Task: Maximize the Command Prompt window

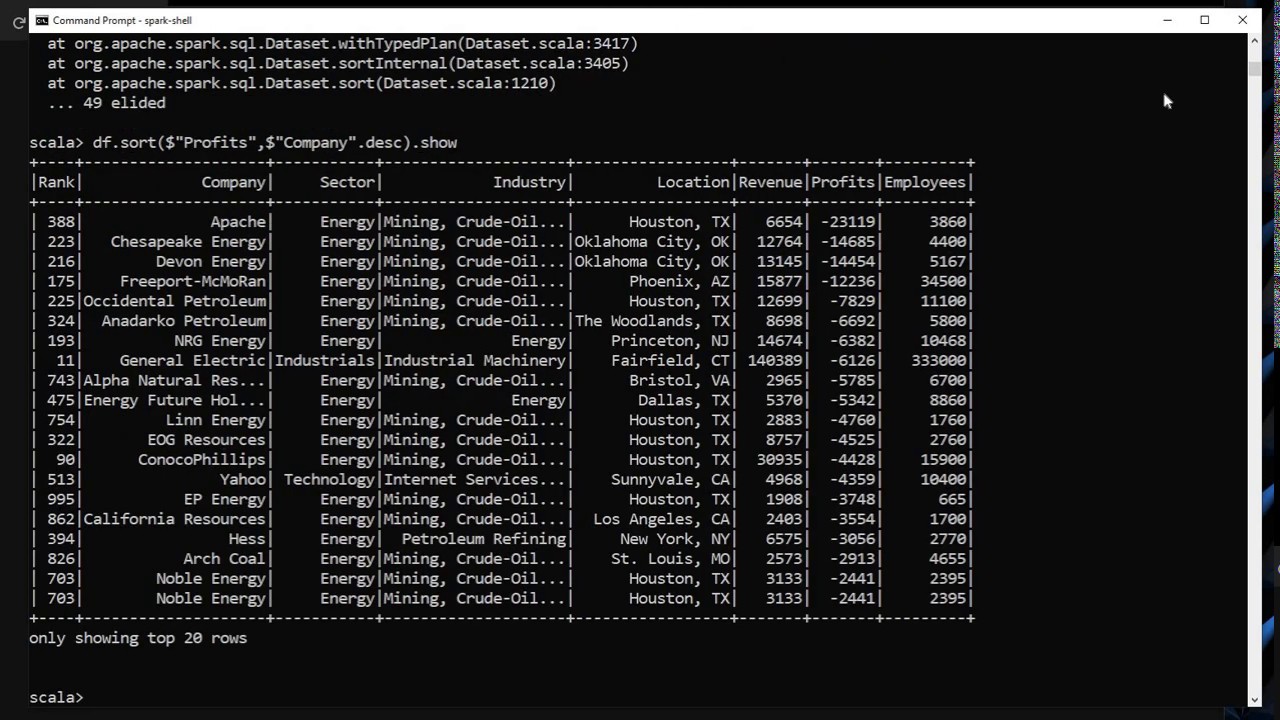Action: coord(1205,20)
